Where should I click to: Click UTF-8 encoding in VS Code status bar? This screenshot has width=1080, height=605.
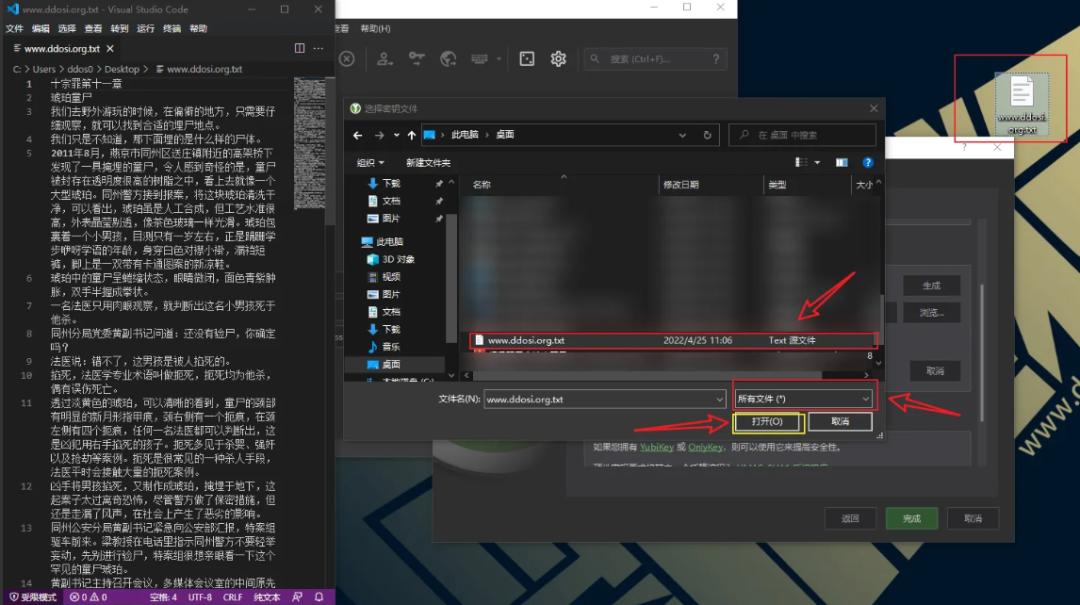[200, 597]
